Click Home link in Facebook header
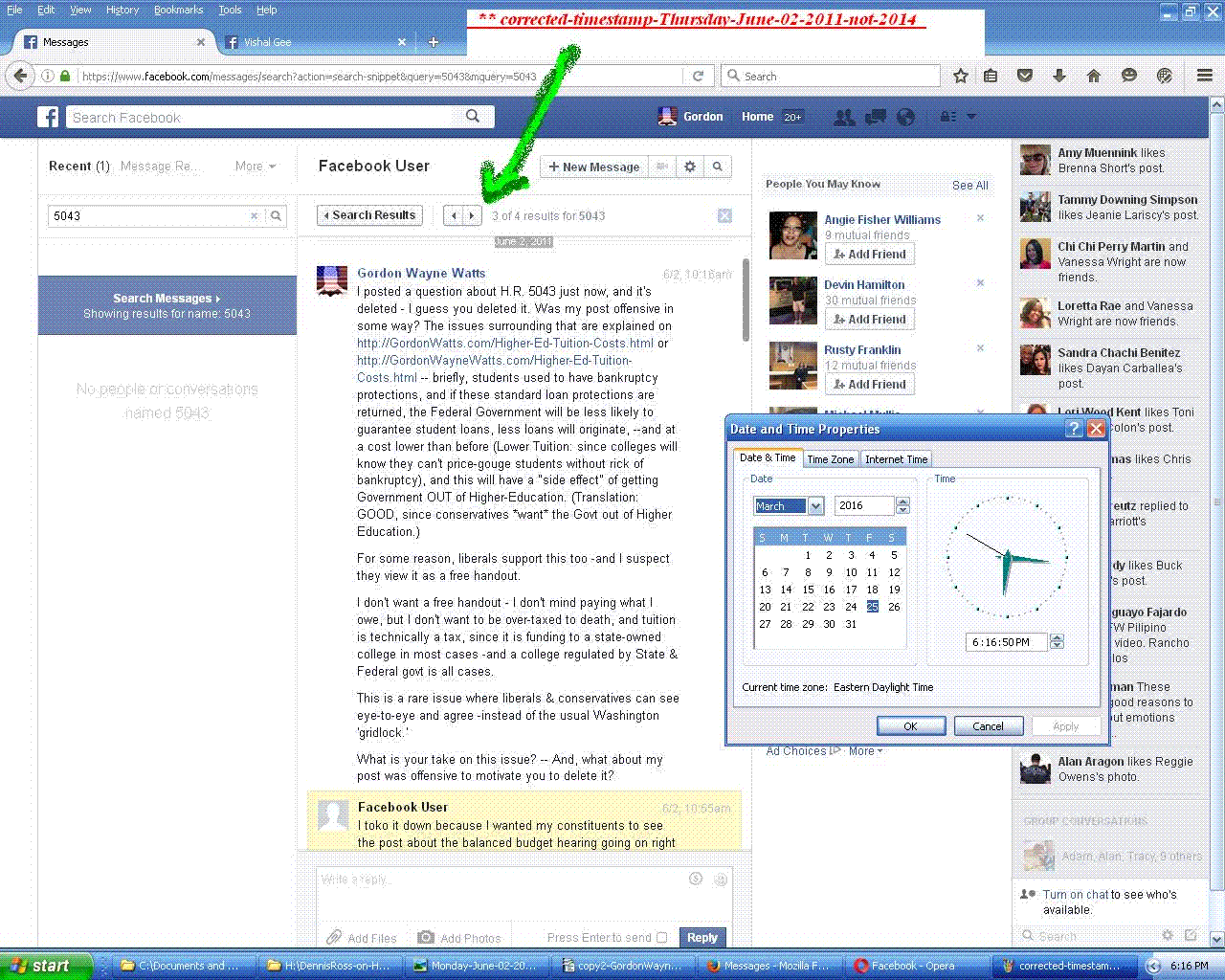1225x980 pixels. [757, 117]
